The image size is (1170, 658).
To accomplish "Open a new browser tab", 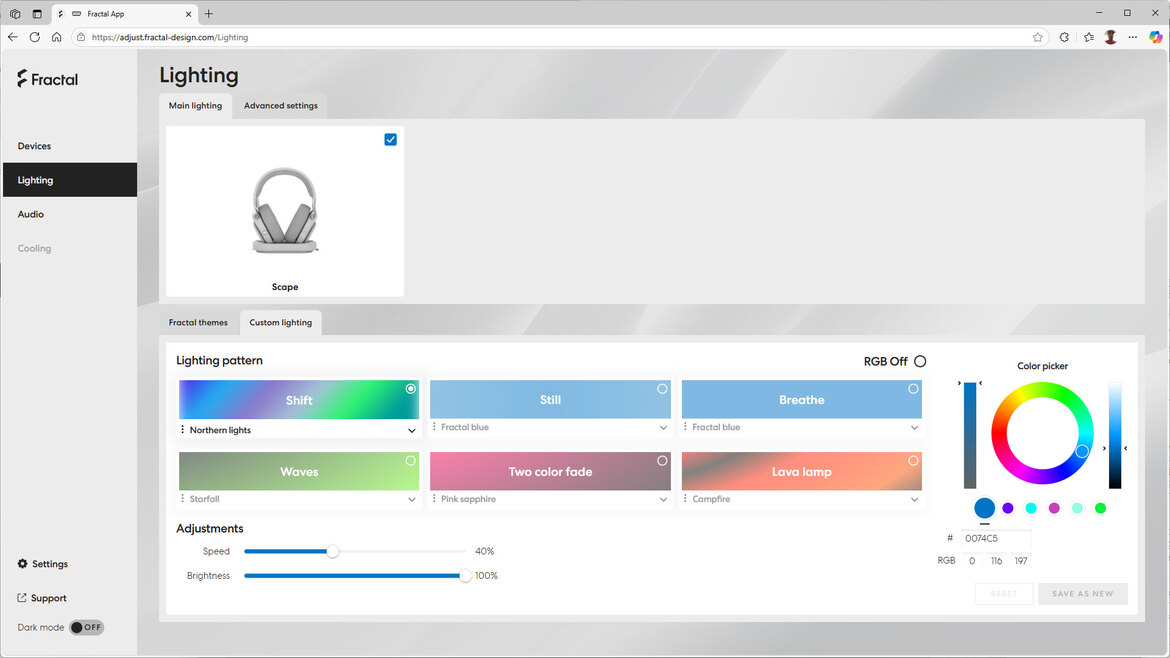I will [x=209, y=13].
